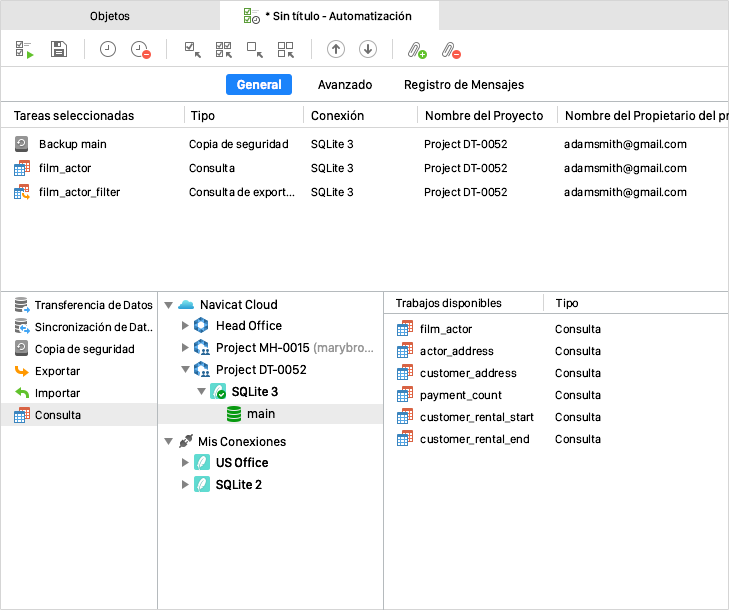Collapse the SQLite 3 node in tree
Image resolution: width=729 pixels, height=610 pixels.
coord(201,391)
